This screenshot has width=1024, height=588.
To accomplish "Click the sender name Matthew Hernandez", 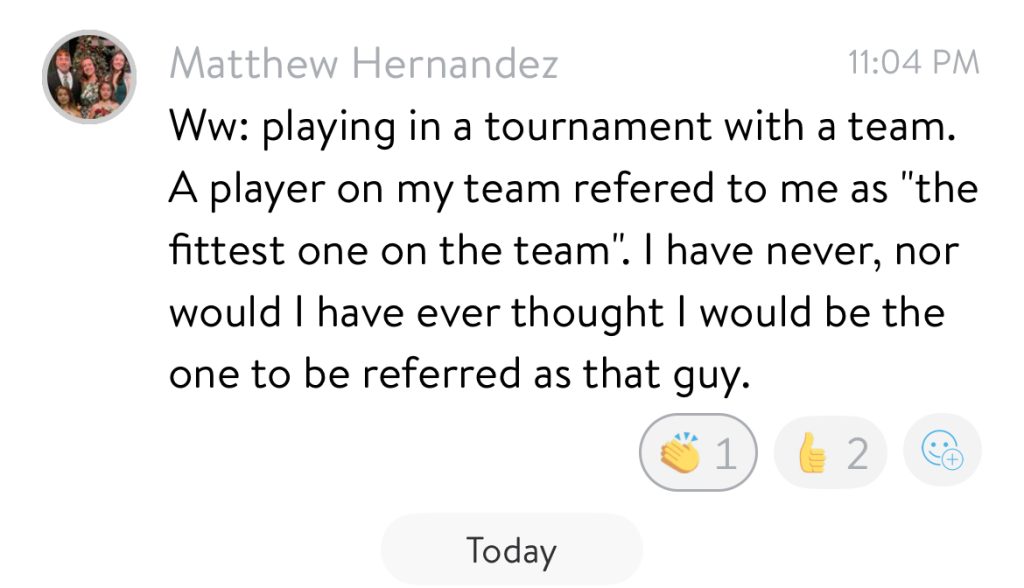I will (364, 65).
